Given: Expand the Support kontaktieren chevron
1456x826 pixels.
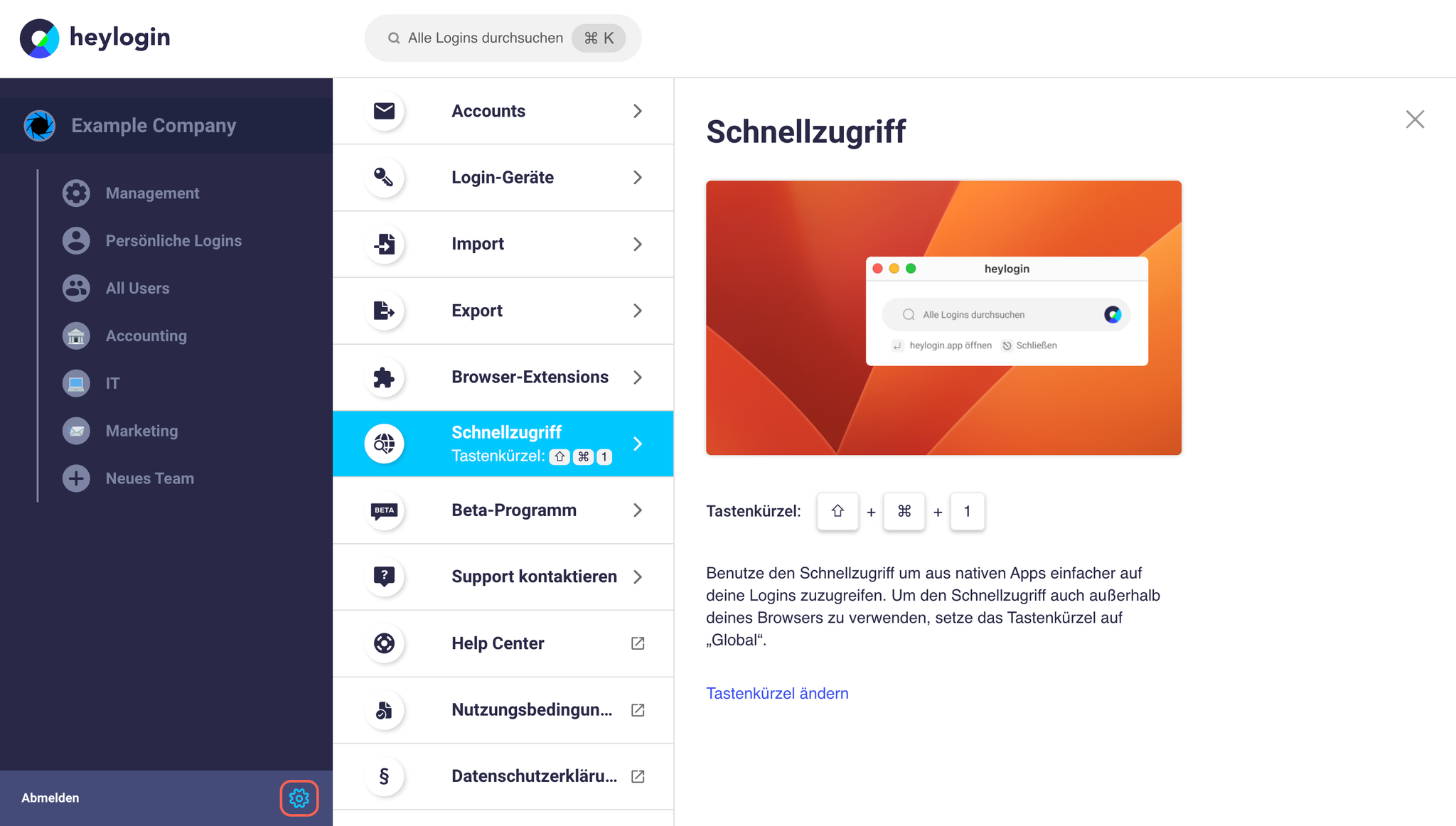Looking at the screenshot, I should (638, 576).
